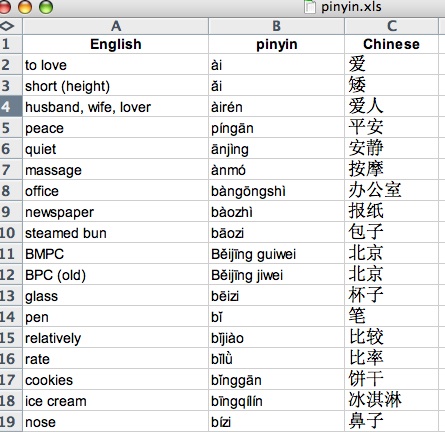Screen dimensions: 445x432
Task: Click the Chinese header cell
Action: click(x=392, y=44)
